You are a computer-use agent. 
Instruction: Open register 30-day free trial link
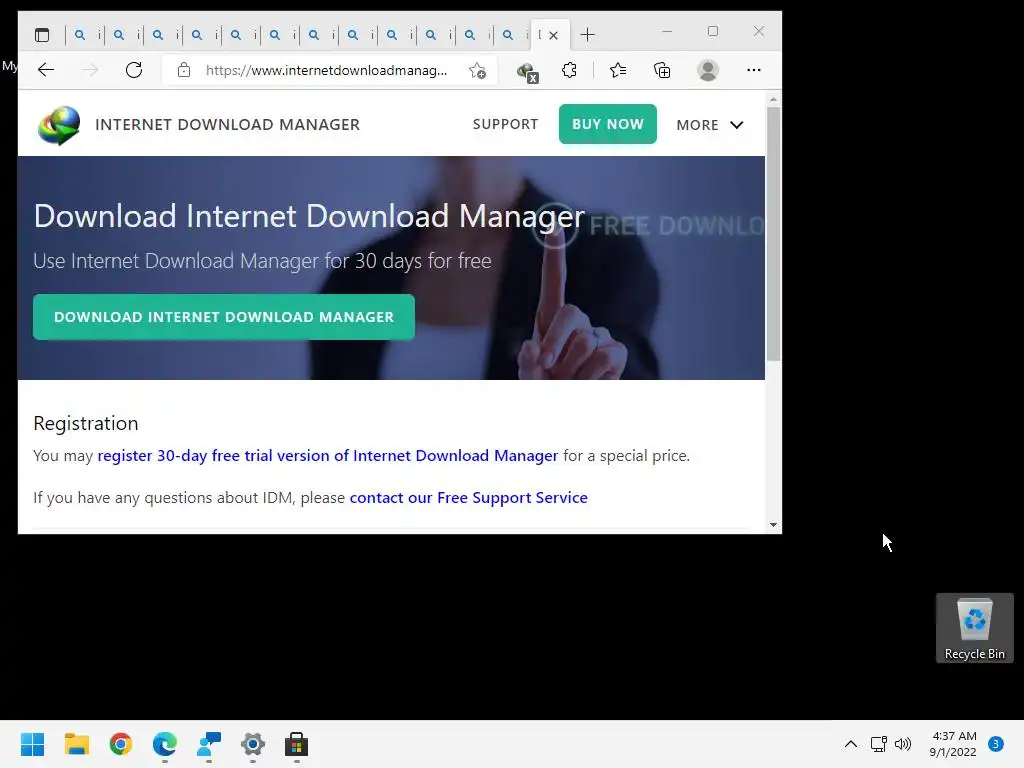tap(328, 455)
